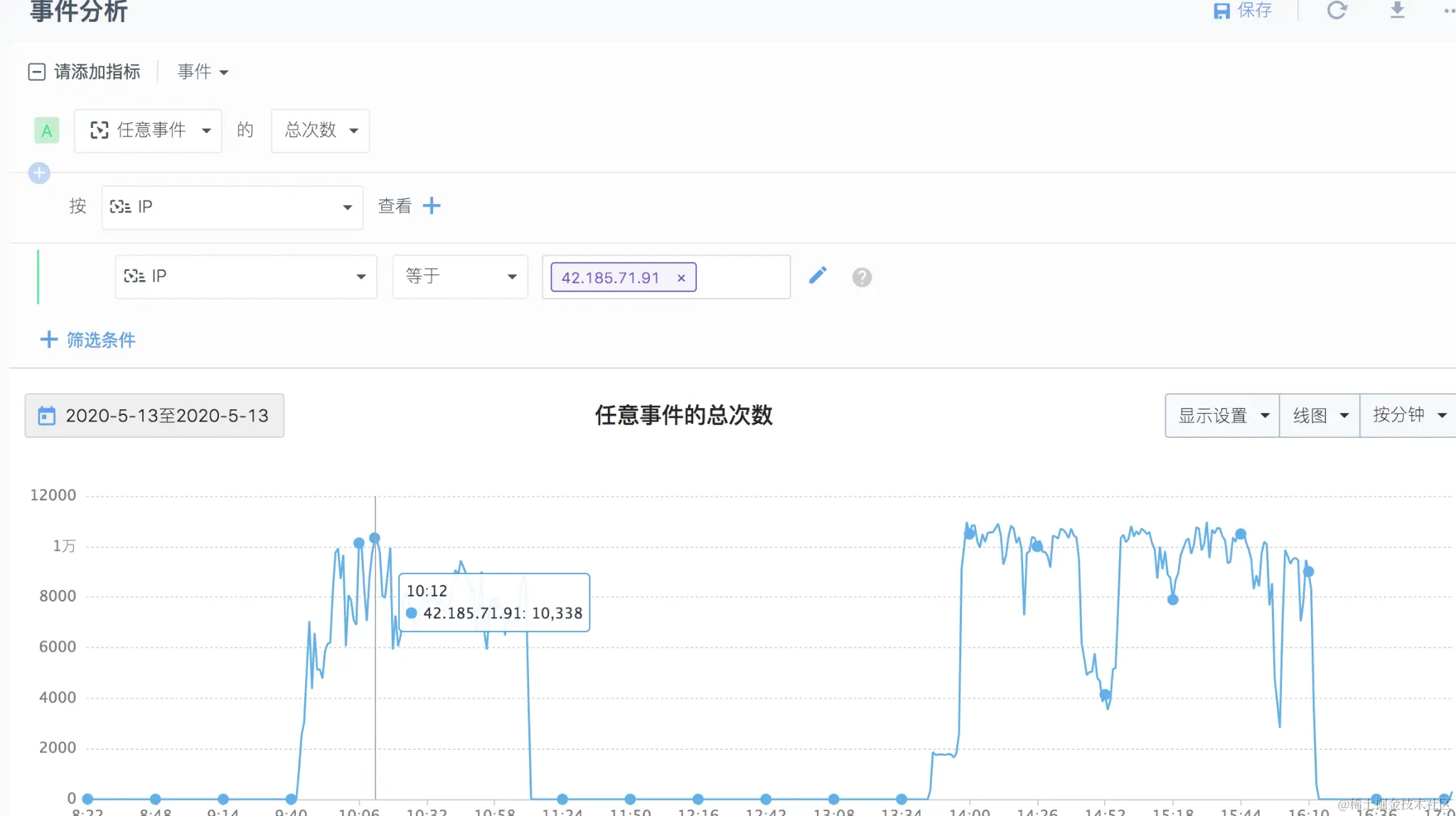Click the download icon
The image size is (1456, 816).
click(1397, 10)
